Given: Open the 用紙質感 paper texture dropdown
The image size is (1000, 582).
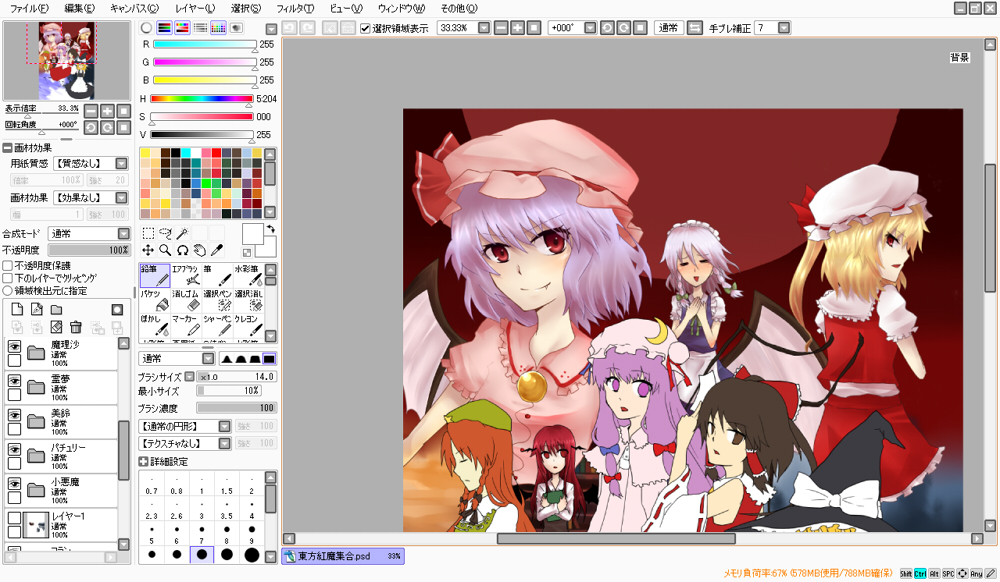Looking at the screenshot, I should [121, 164].
